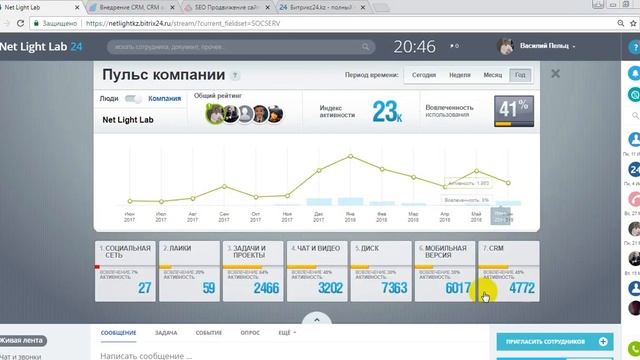This screenshot has height=360, width=640.
Task: Select the Неделя time period
Action: [460, 75]
